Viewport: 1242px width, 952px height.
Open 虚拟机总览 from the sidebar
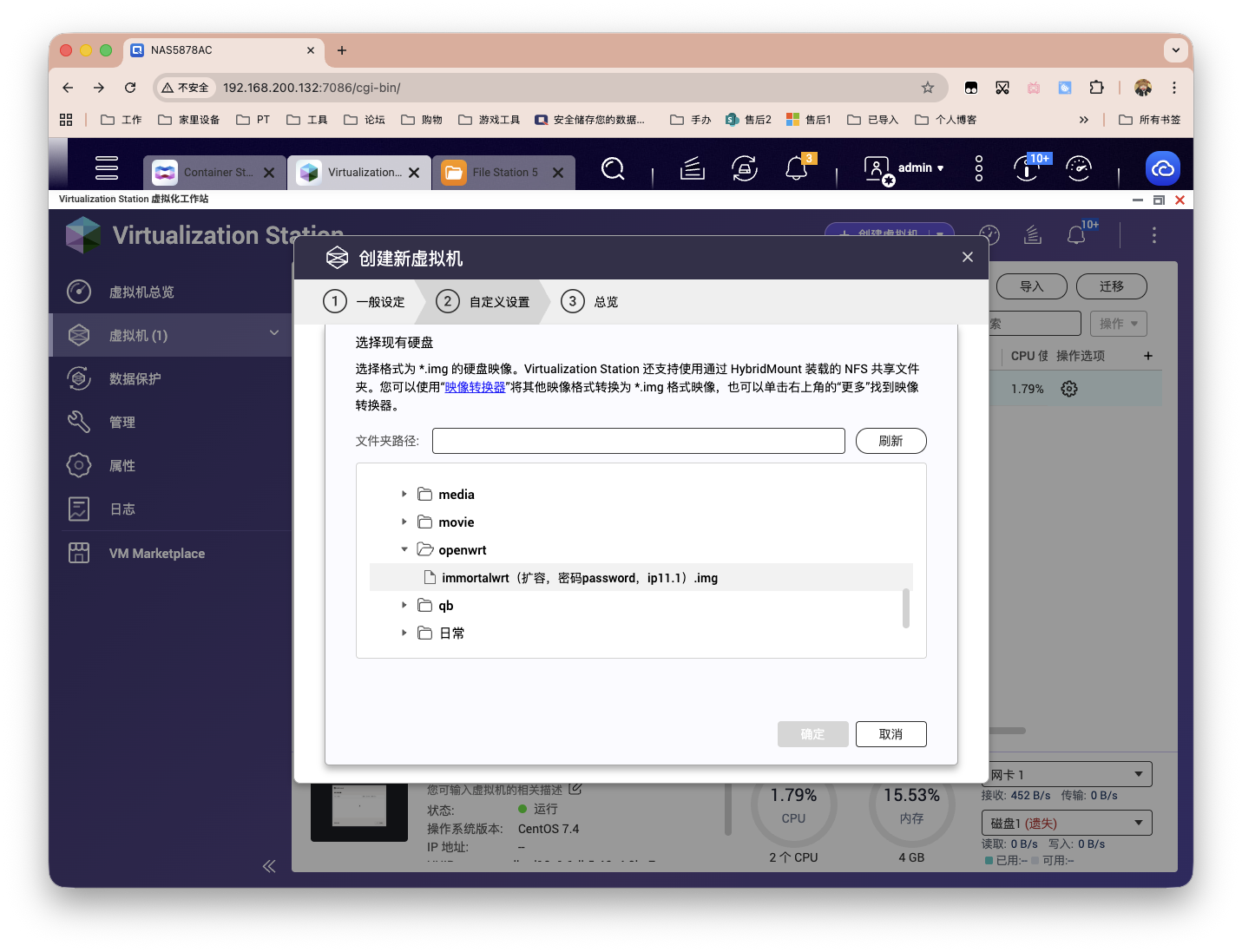click(79, 292)
